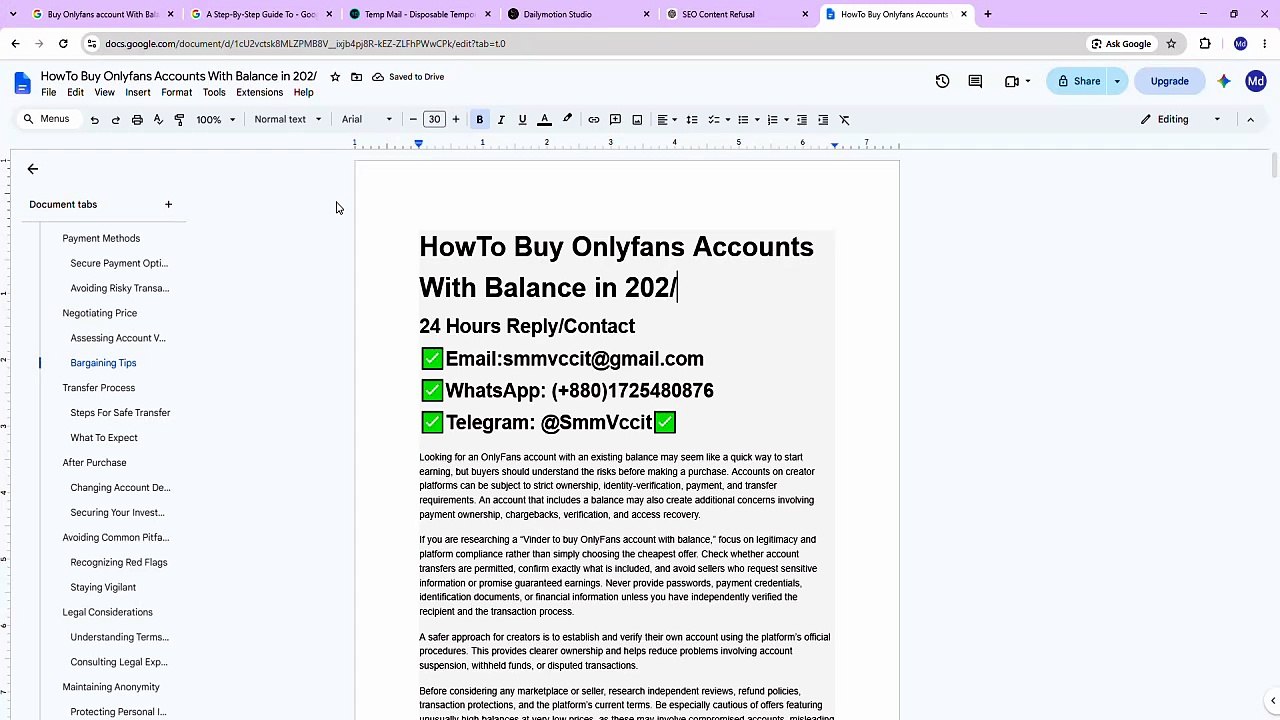Click the Share button
The height and width of the screenshot is (720, 1280).
(1078, 81)
